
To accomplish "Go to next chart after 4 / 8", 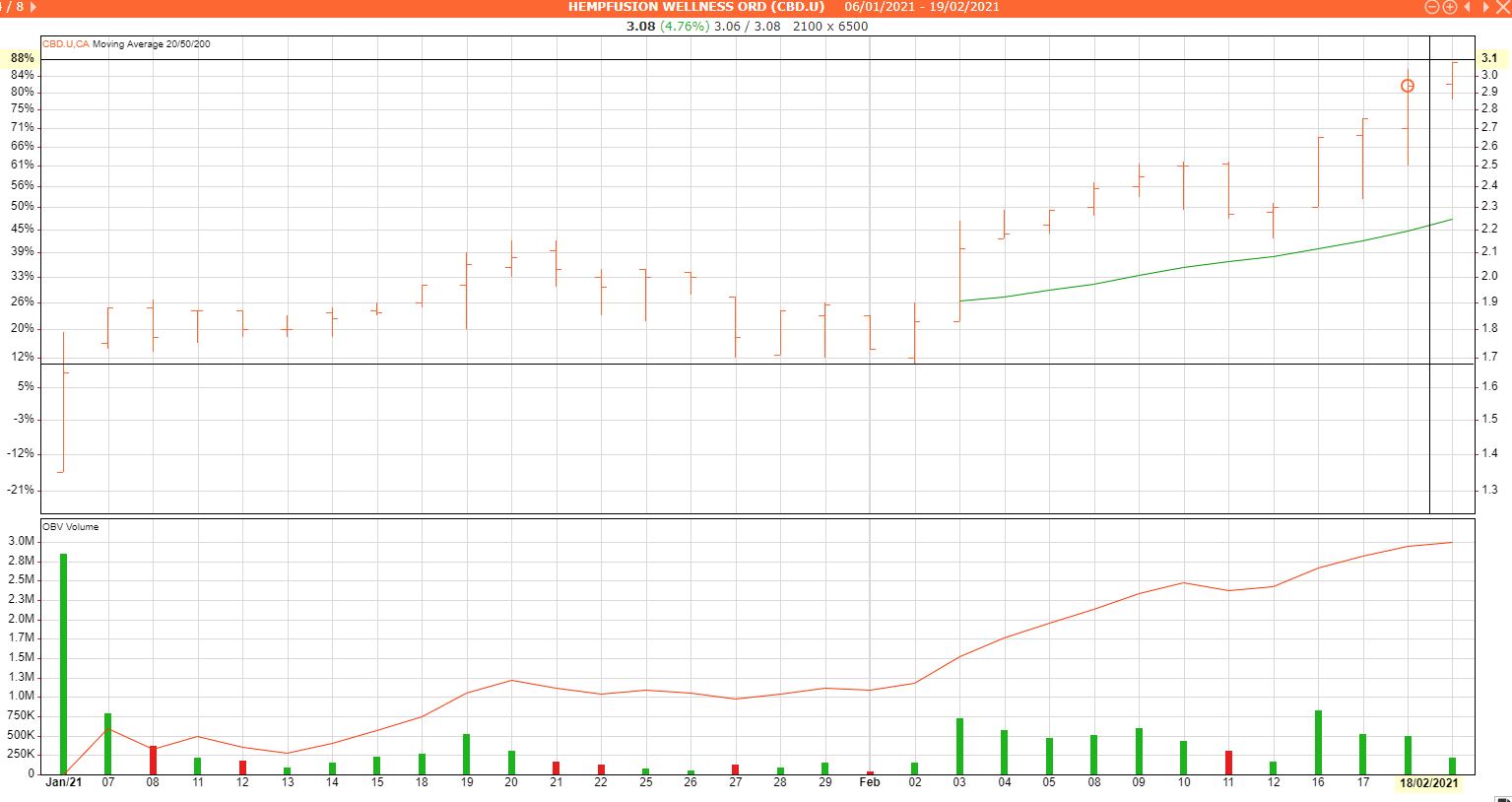I will point(33,7).
